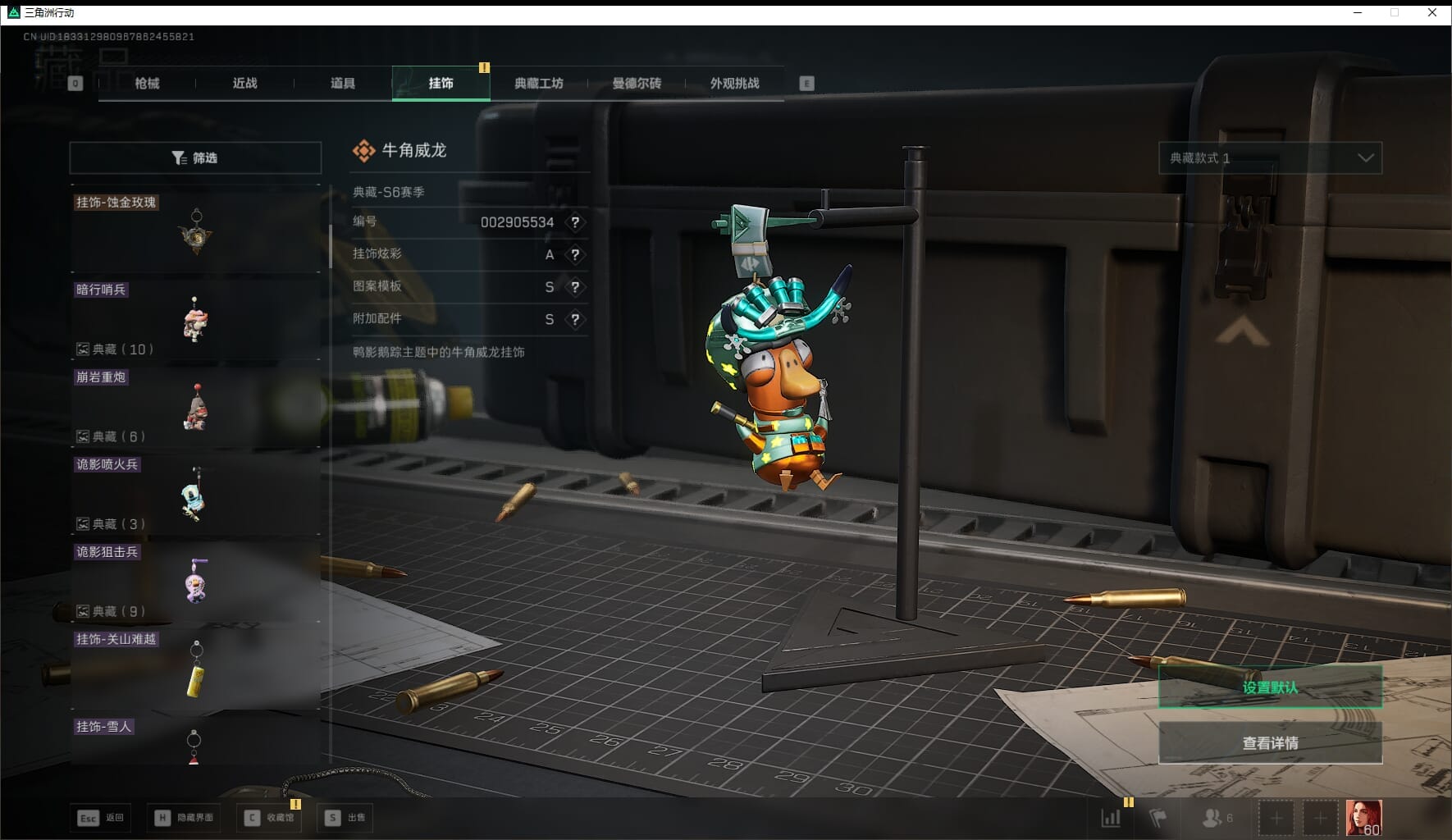Screen dimensions: 1452x840
Task: Select the 挂饰-蚀金玫瑰 charm item
Action: (195, 230)
